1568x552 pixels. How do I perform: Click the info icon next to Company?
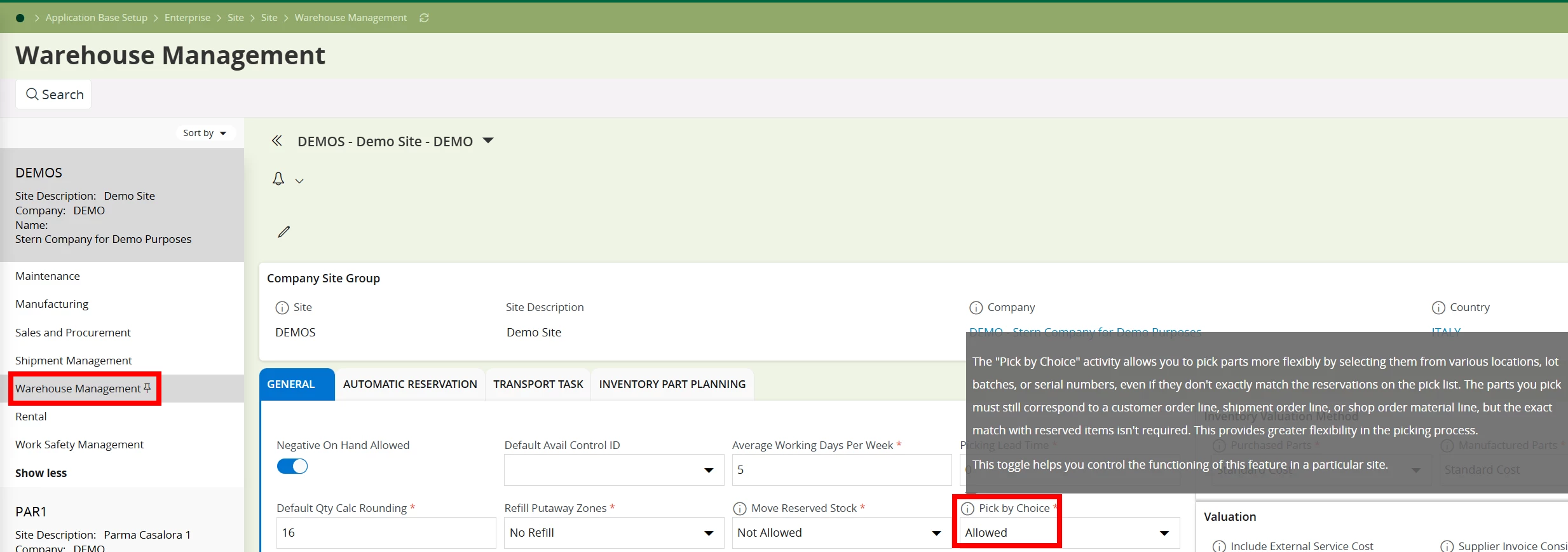tap(976, 308)
